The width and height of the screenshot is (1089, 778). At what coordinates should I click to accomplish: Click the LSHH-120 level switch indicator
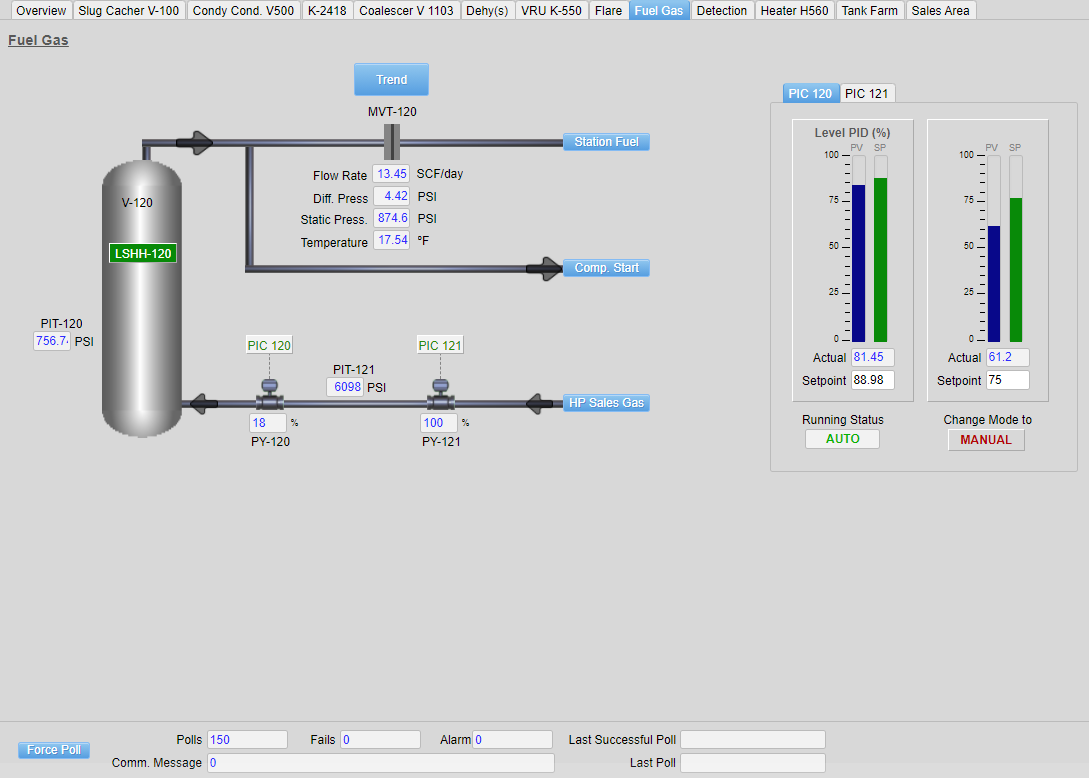[x=143, y=254]
